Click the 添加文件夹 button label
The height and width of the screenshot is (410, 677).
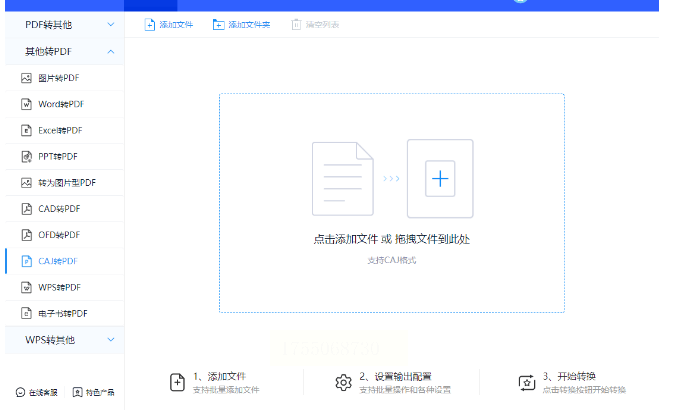249,25
